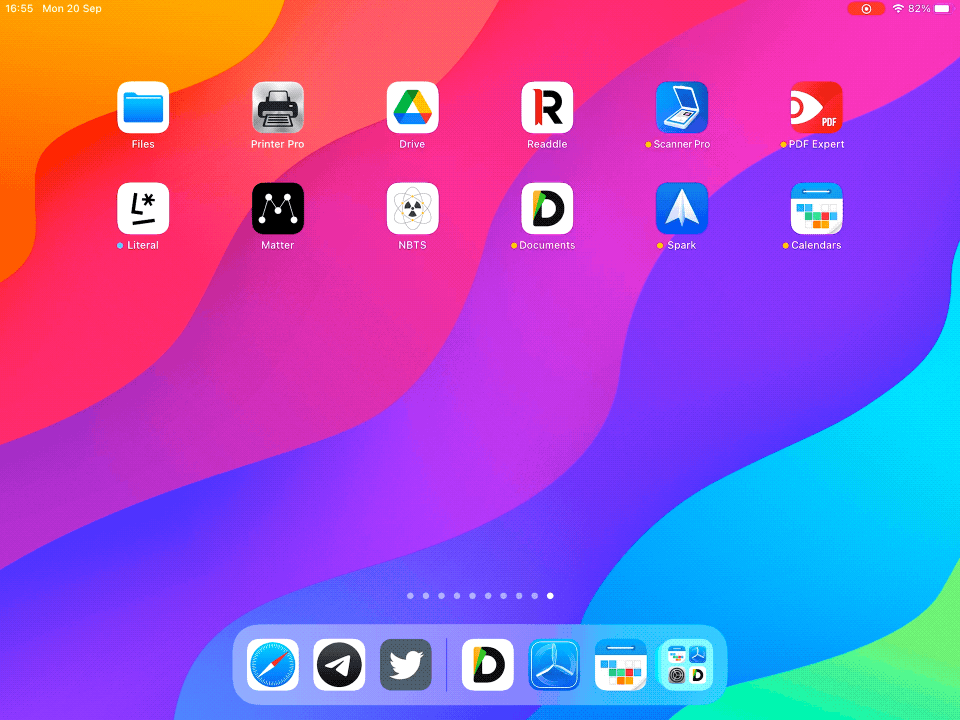Tap the date Mon 20 Sep
The height and width of the screenshot is (720, 960).
72,9
